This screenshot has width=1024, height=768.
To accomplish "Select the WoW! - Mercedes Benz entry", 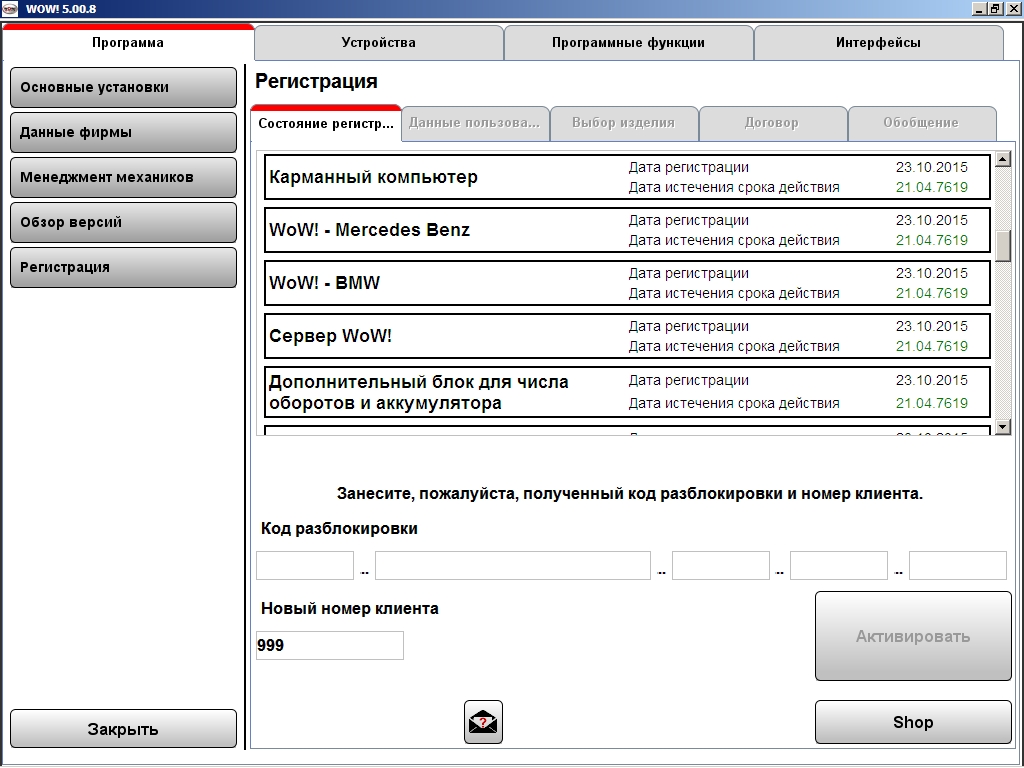I will click(x=628, y=230).
